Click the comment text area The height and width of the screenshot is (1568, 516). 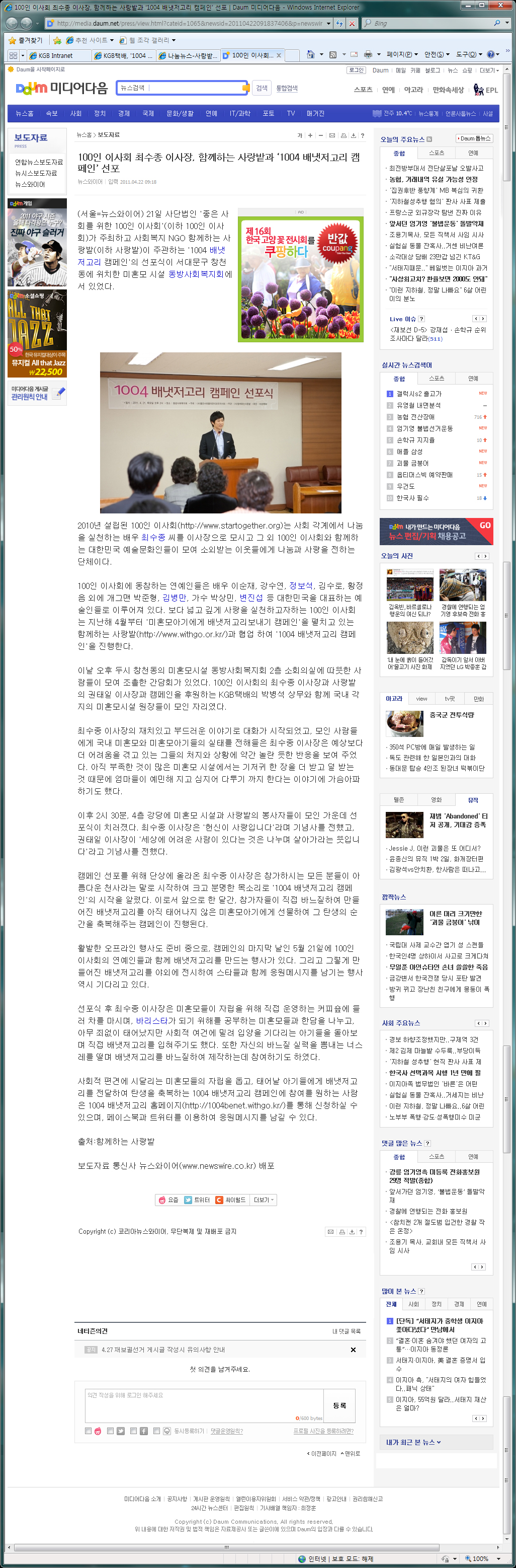click(204, 1405)
